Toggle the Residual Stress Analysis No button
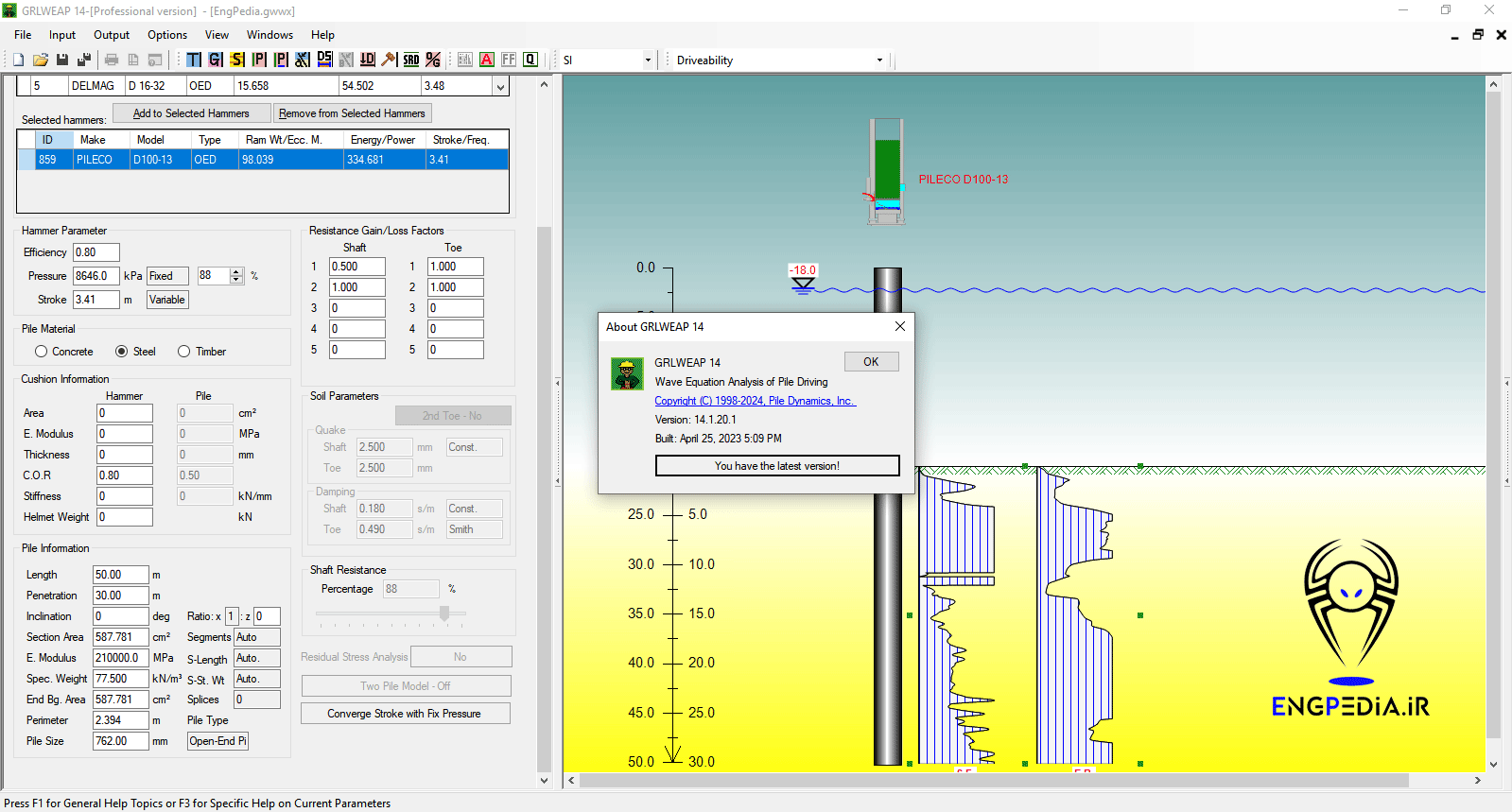This screenshot has width=1512, height=812. (x=461, y=657)
